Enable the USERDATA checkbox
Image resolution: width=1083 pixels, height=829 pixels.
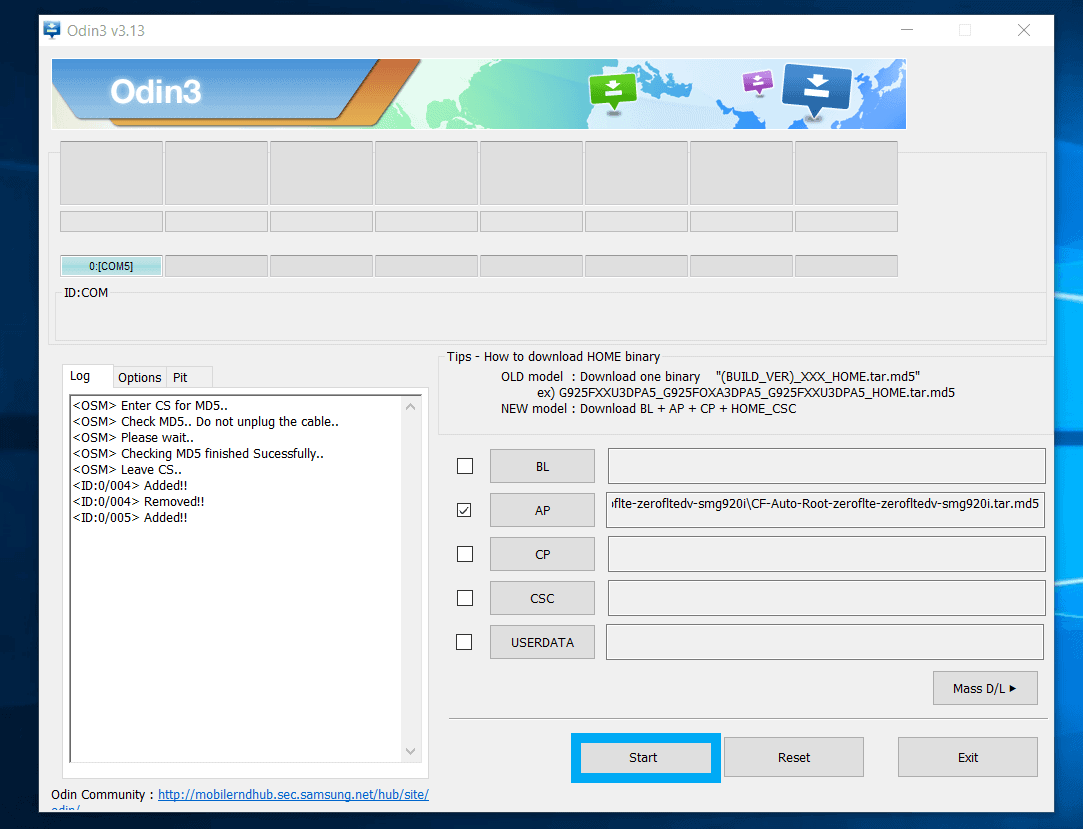[x=465, y=642]
